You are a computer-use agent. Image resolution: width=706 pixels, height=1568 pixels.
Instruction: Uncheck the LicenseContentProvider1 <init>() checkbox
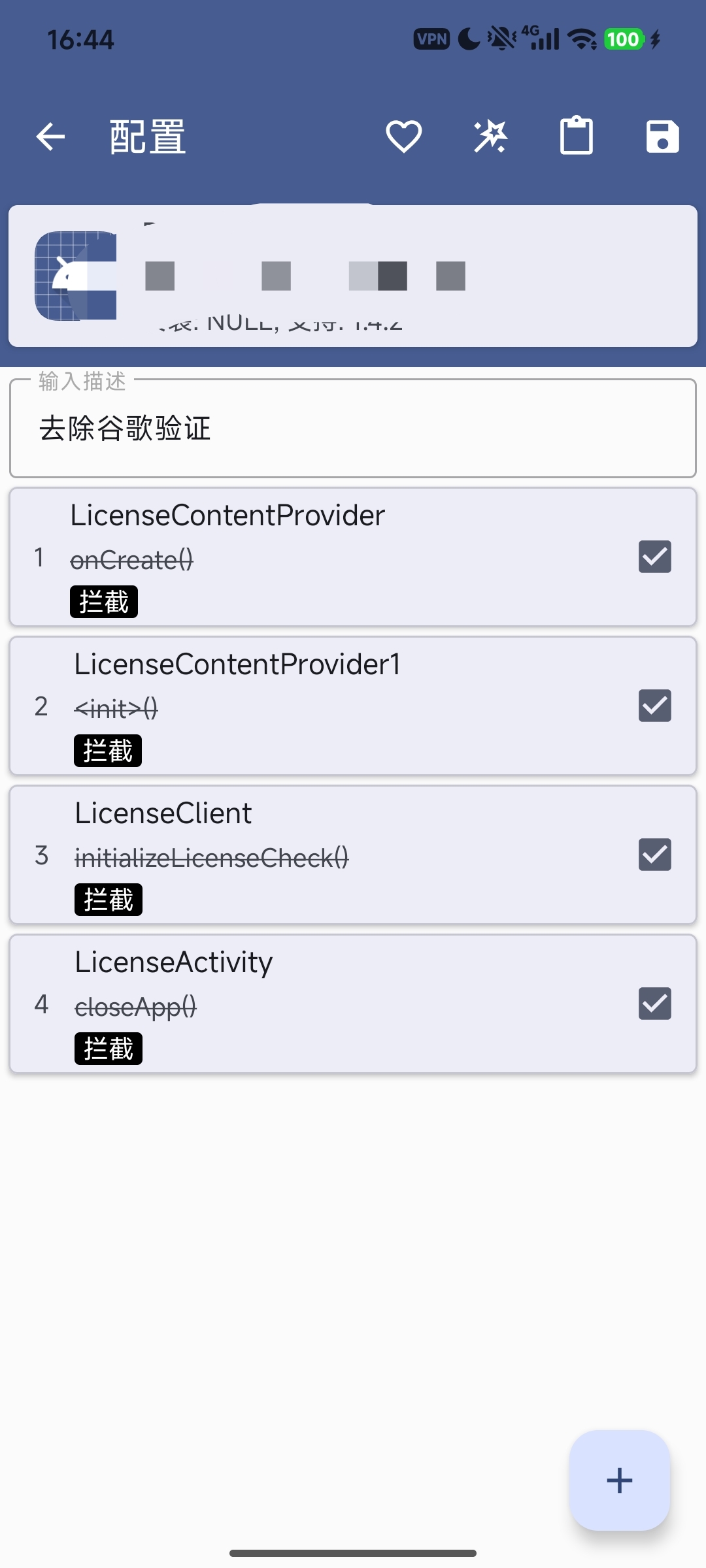(x=654, y=706)
